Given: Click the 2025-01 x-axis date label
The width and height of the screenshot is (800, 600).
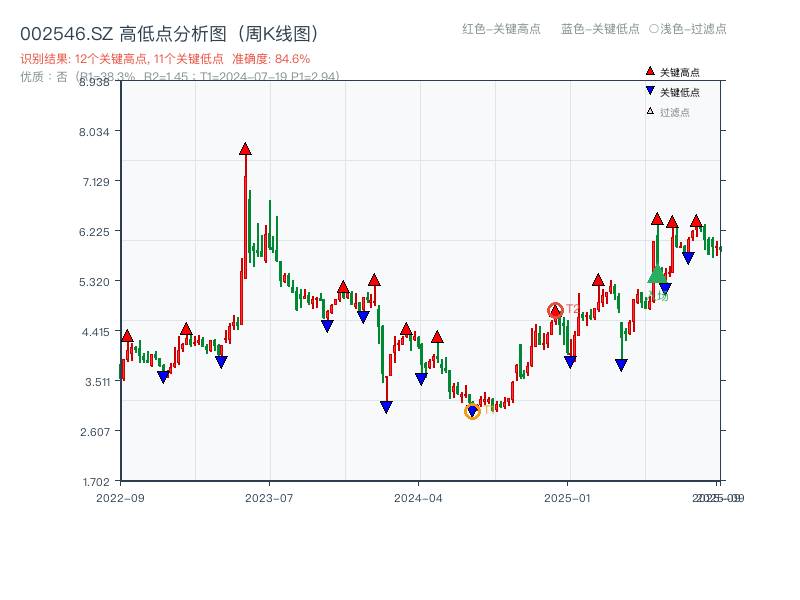Looking at the screenshot, I should point(567,498).
